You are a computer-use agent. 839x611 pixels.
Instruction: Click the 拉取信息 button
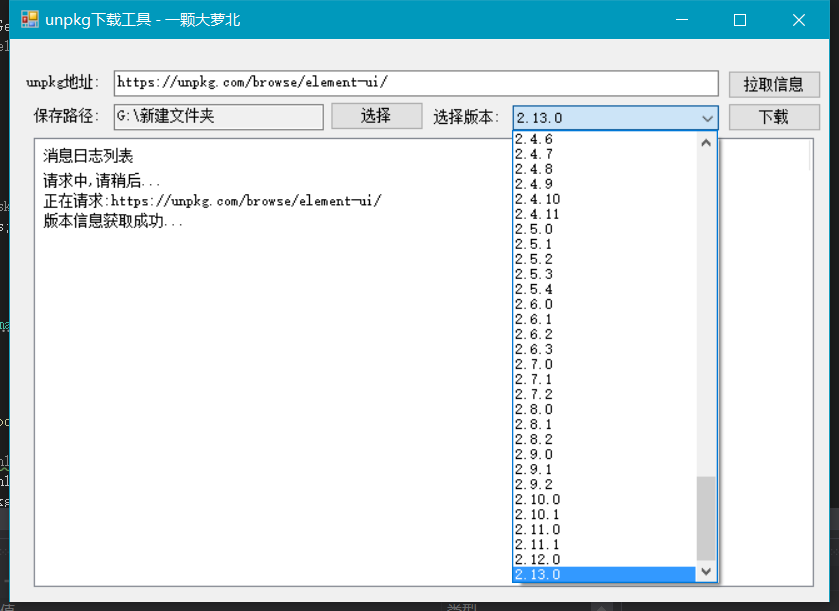773,84
